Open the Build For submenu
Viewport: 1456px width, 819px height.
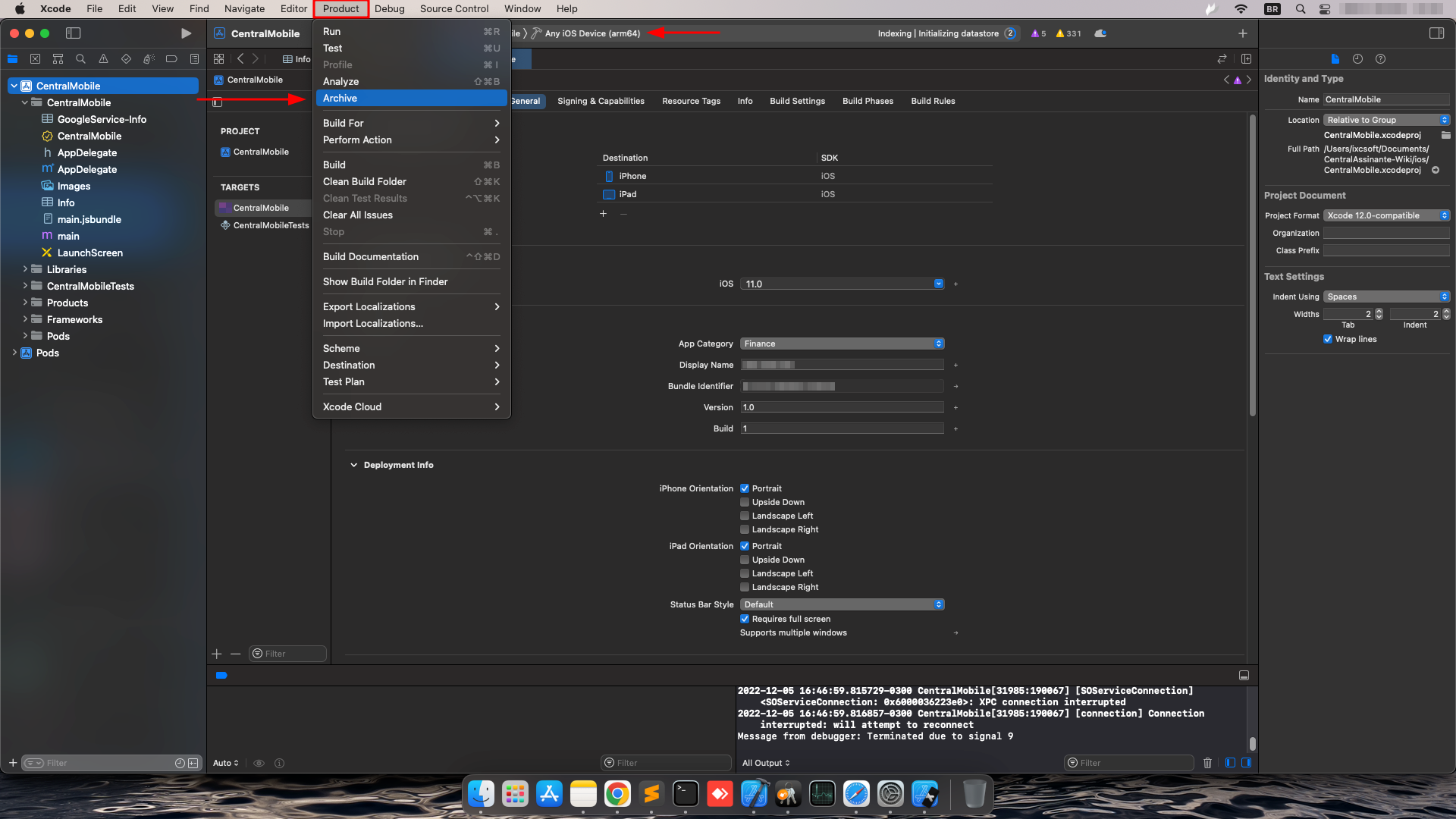coord(411,123)
